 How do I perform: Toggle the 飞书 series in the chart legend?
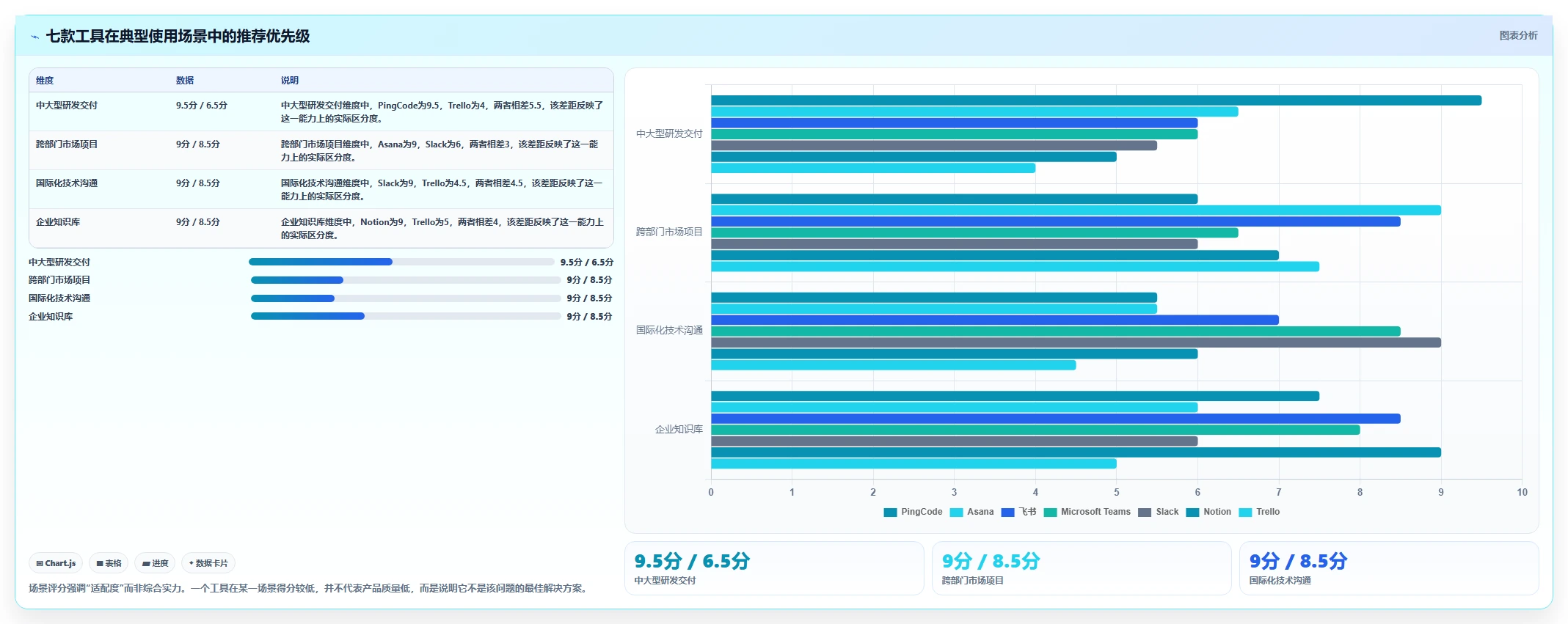(x=1018, y=512)
